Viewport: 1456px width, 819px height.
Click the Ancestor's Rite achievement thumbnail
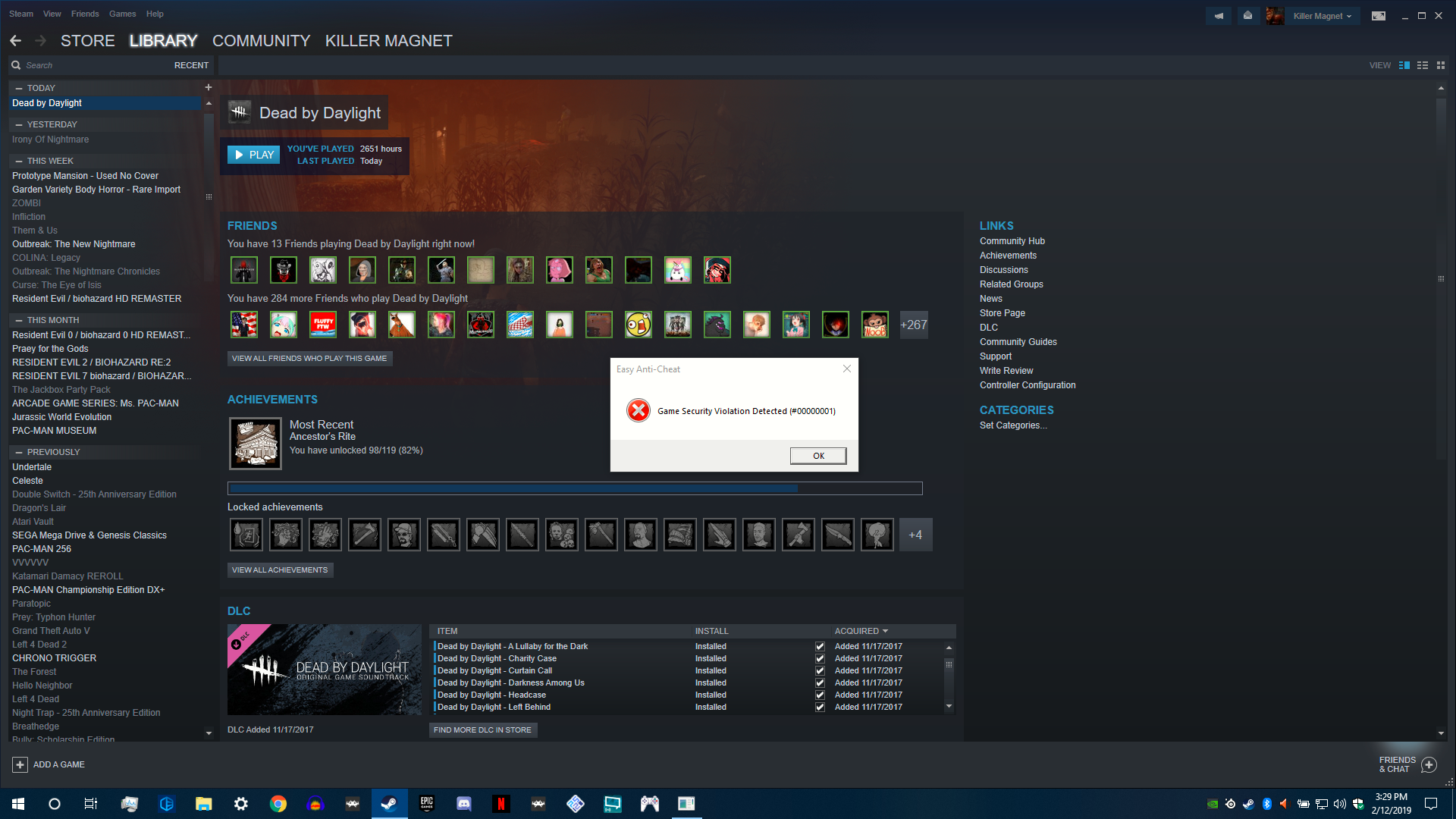pyautogui.click(x=254, y=441)
